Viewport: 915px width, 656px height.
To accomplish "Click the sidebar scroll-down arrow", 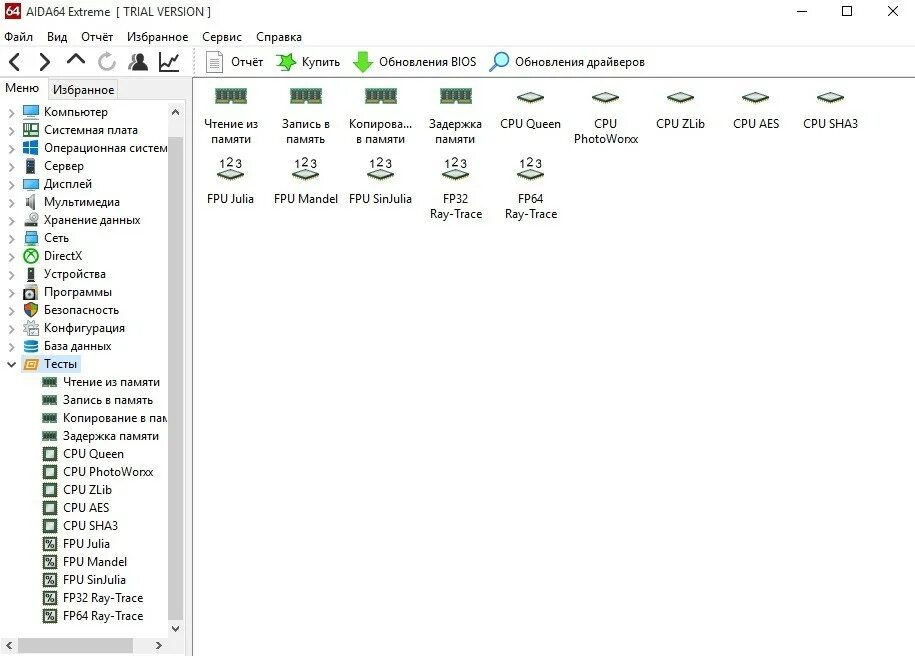I will pyautogui.click(x=175, y=629).
